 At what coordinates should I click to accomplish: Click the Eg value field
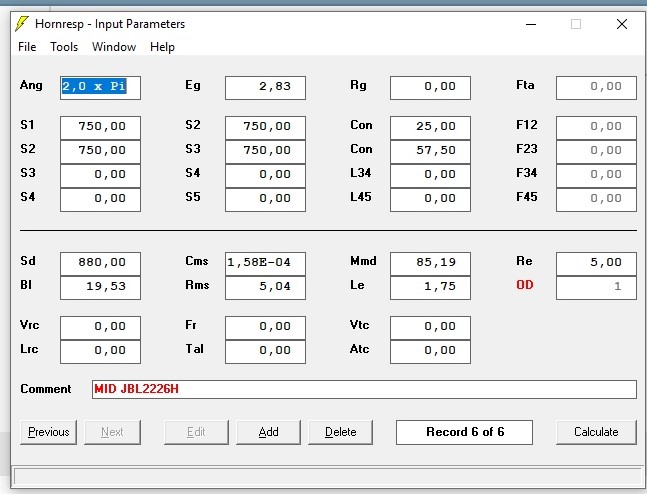265,87
